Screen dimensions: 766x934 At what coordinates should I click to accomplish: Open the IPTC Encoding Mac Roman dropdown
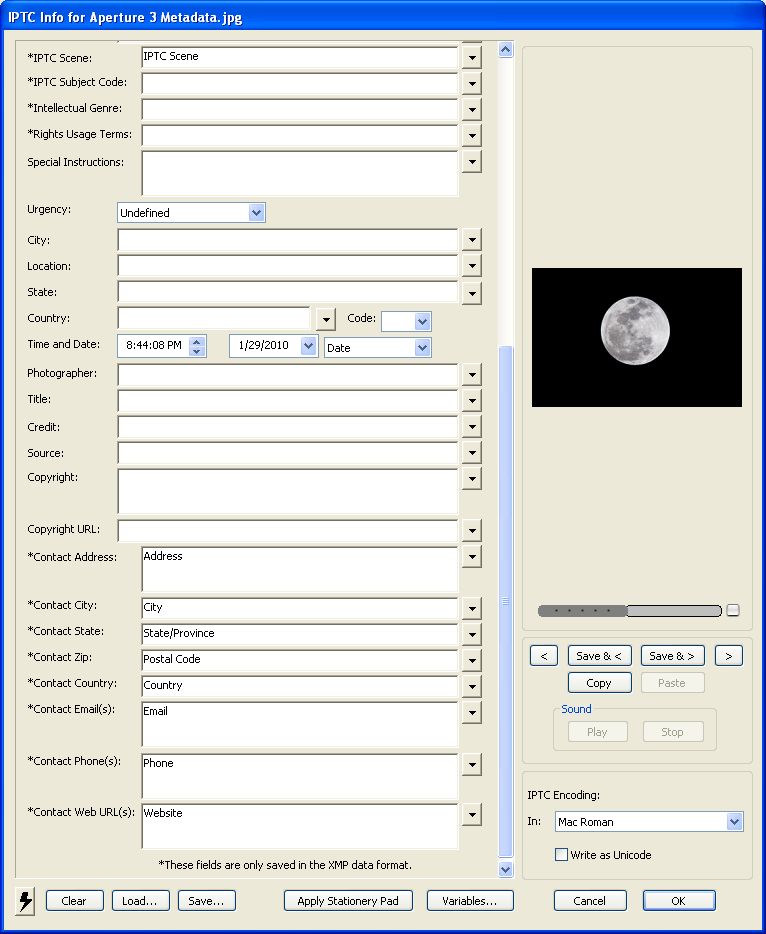click(x=734, y=822)
